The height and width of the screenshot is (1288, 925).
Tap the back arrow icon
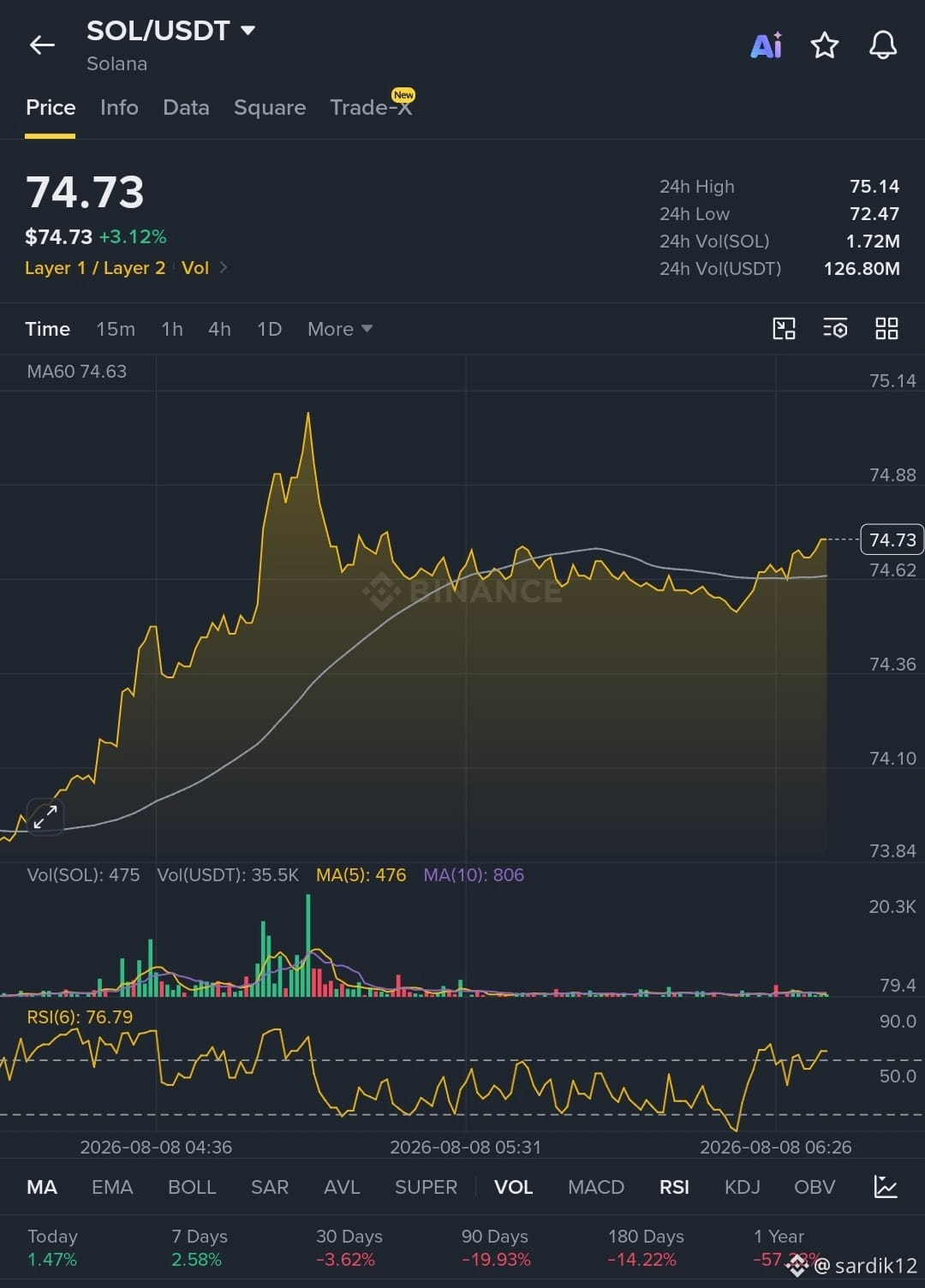pos(42,45)
